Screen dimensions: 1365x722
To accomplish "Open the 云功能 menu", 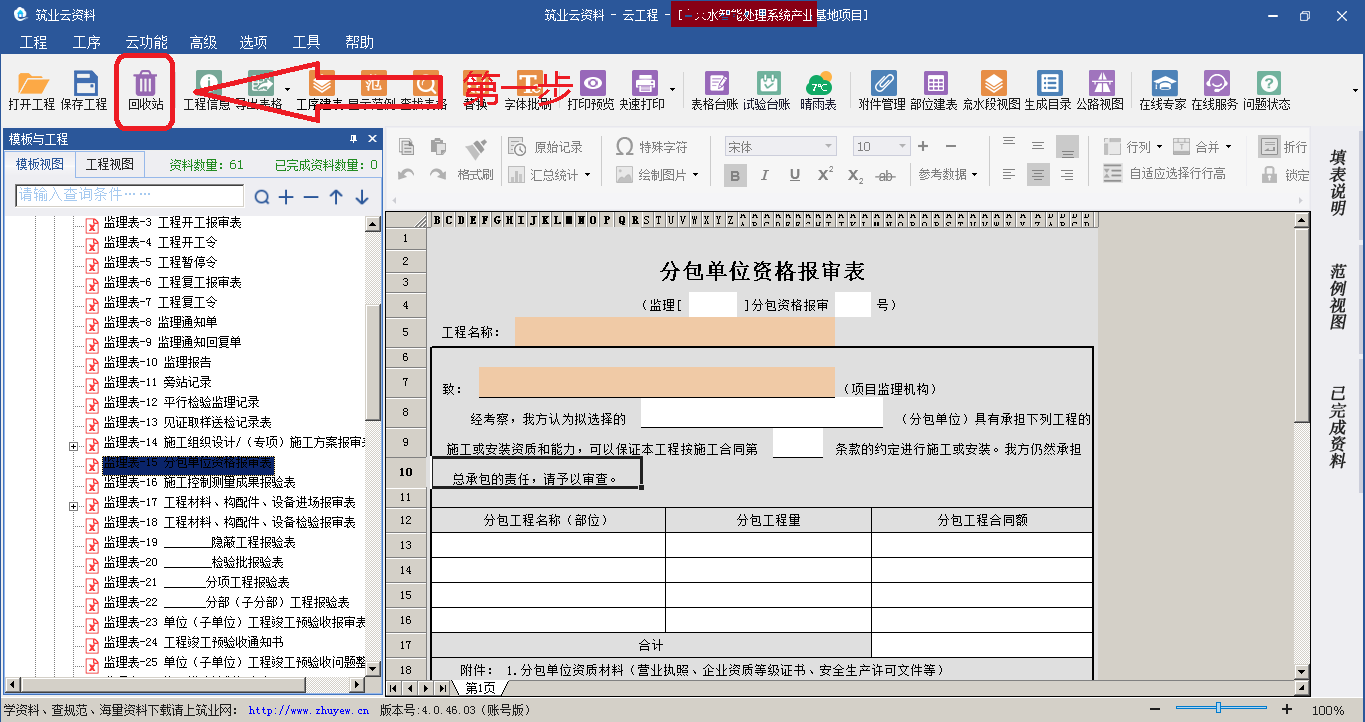I will [146, 42].
